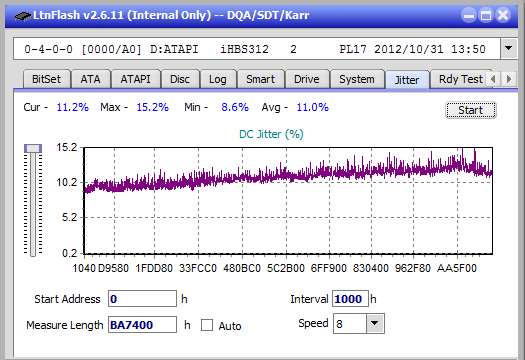
Task: Open the drive selection dropdown arrow
Action: click(x=509, y=49)
